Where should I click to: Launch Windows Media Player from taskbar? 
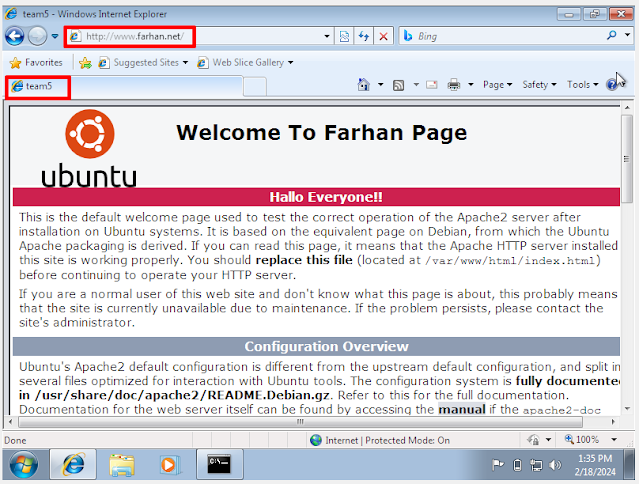(170, 464)
